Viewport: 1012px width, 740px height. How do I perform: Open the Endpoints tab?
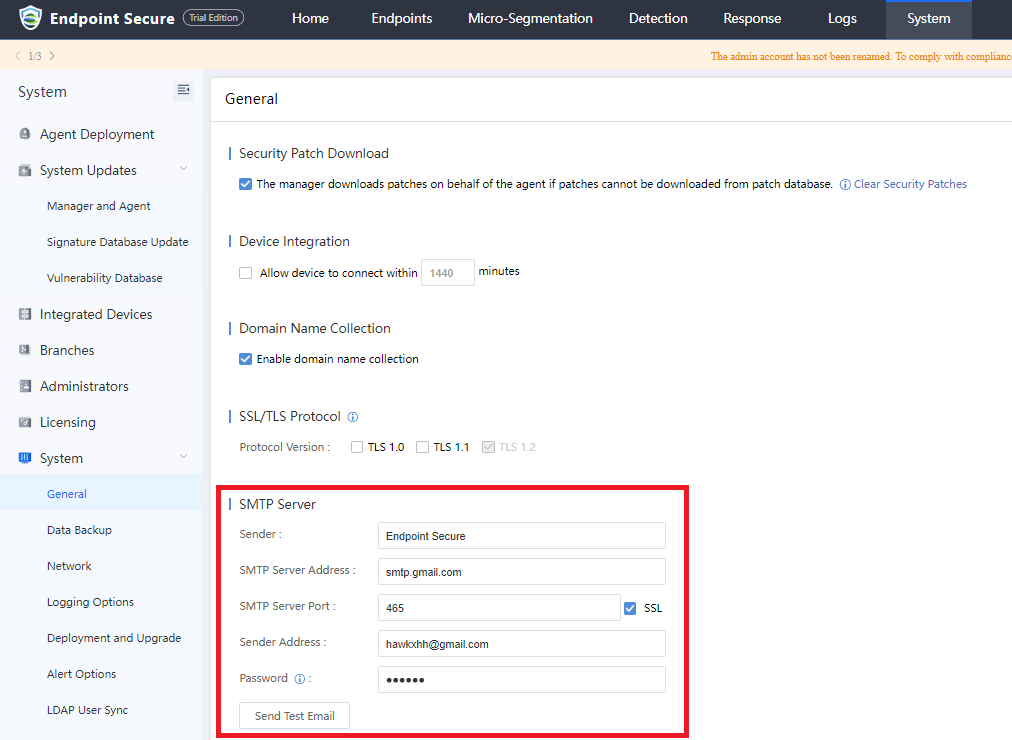point(401,19)
